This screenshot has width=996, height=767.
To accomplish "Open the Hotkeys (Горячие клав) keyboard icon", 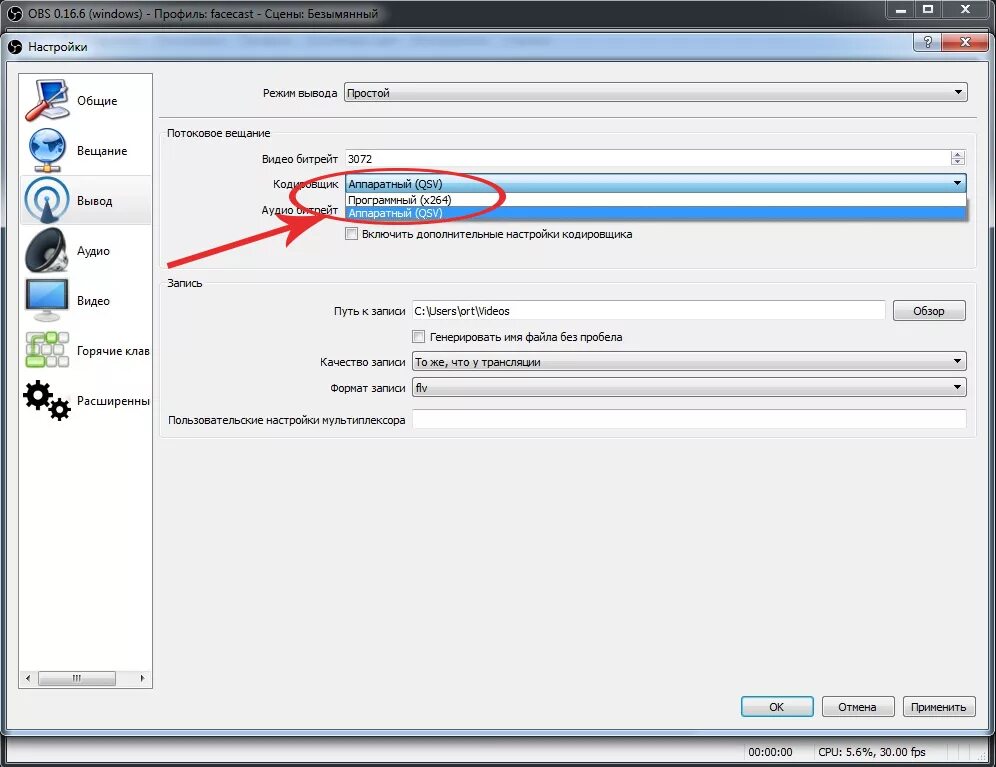I will coord(47,350).
